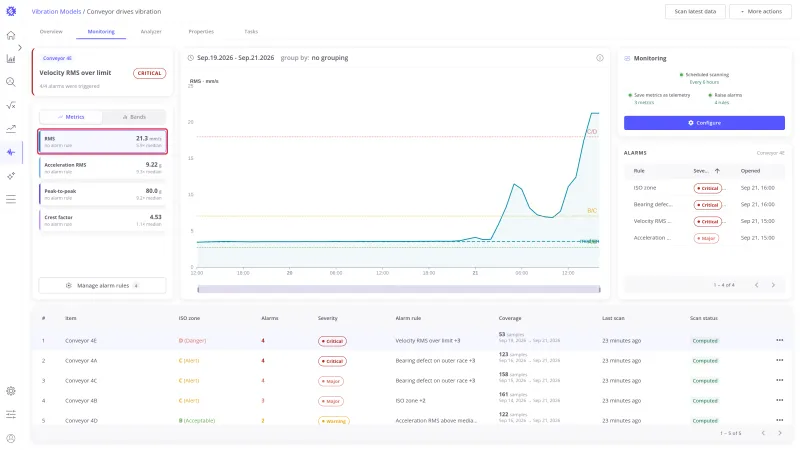The width and height of the screenshot is (800, 450).
Task: Open the user account icon in sidebar
Action: pyautogui.click(x=11, y=438)
